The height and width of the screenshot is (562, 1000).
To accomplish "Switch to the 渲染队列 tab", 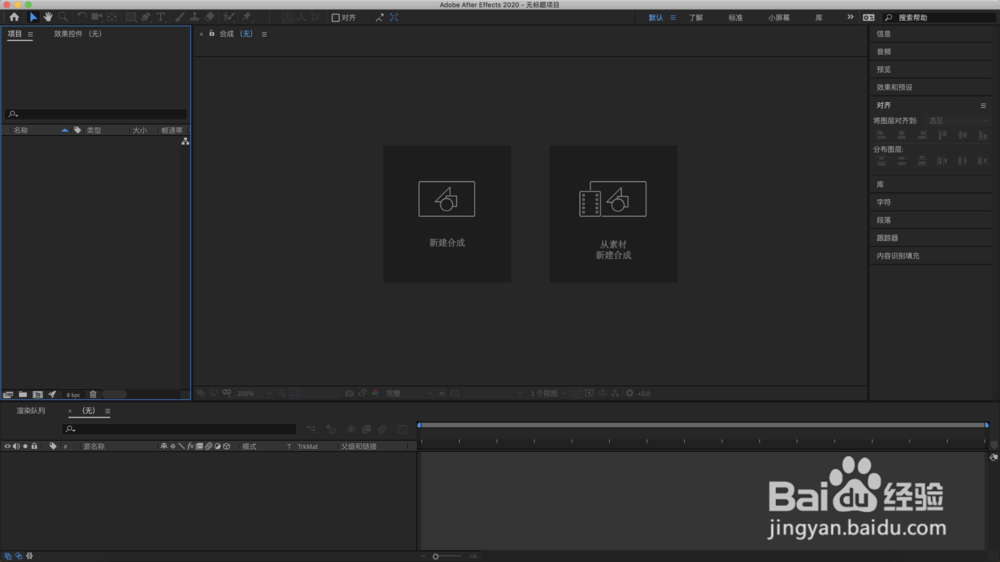I will point(31,411).
